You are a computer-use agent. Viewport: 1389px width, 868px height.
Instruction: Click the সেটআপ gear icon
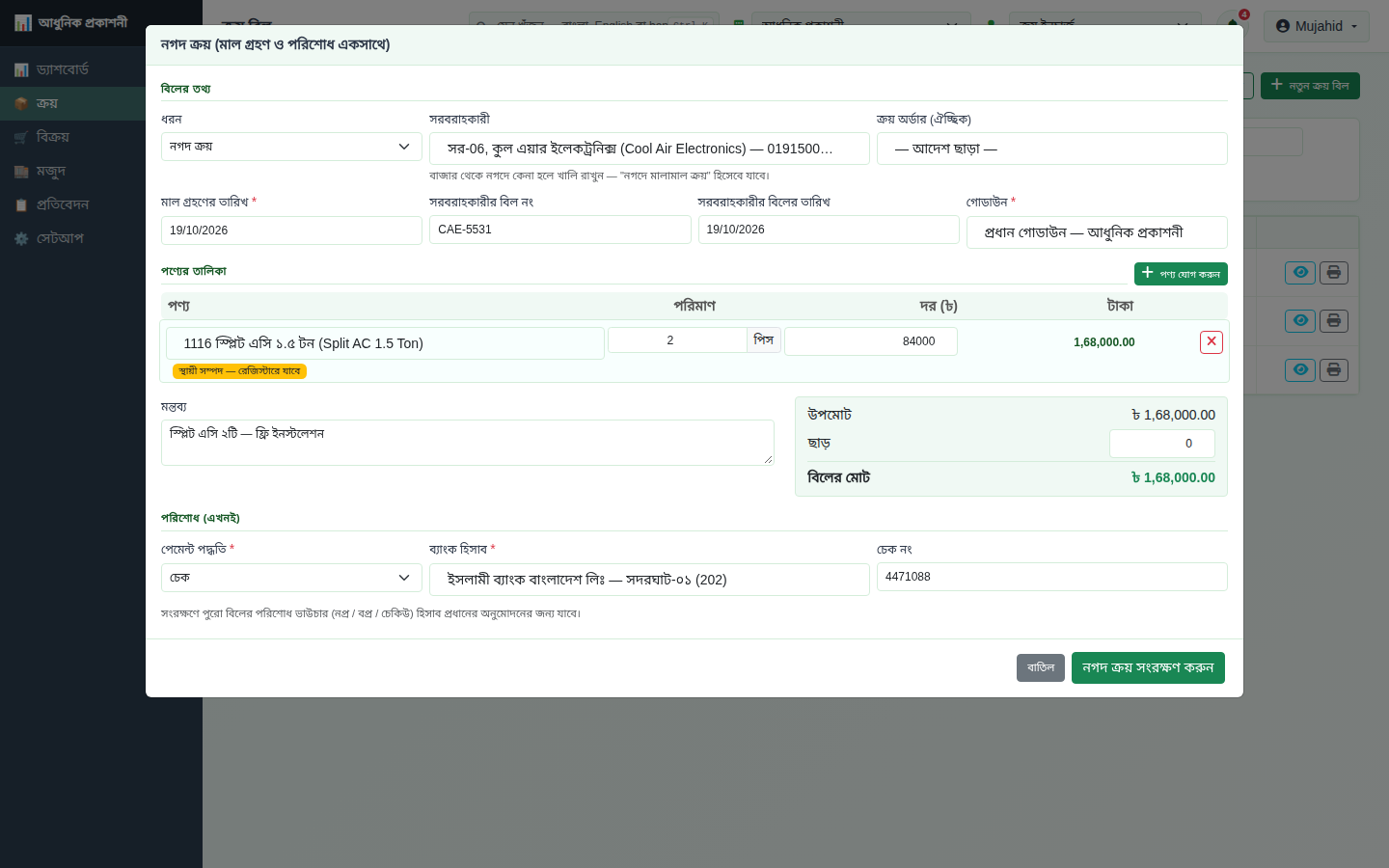click(x=21, y=238)
